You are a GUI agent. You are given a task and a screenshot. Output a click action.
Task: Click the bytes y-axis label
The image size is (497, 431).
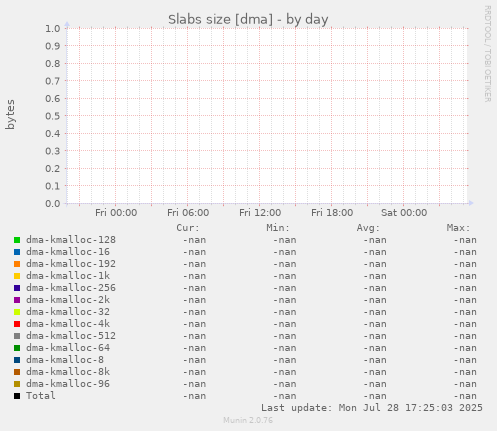click(10, 114)
